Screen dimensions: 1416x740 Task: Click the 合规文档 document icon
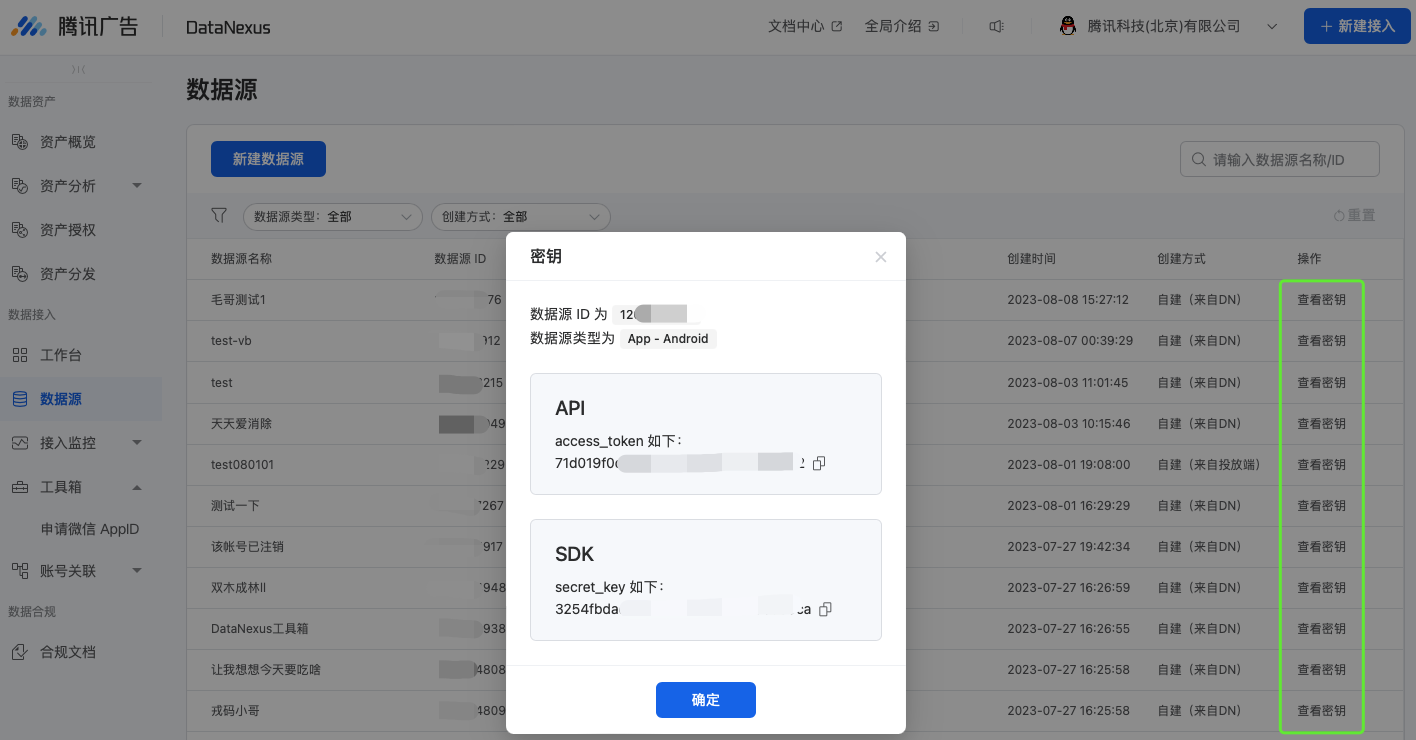tap(20, 652)
